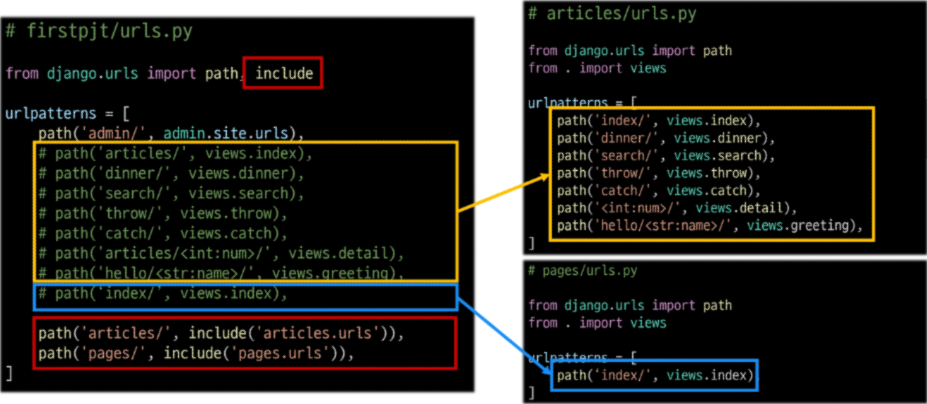Screen dimensions: 927x404
Task: Click 'from . import views' in pages panel
Action: (x=597, y=323)
